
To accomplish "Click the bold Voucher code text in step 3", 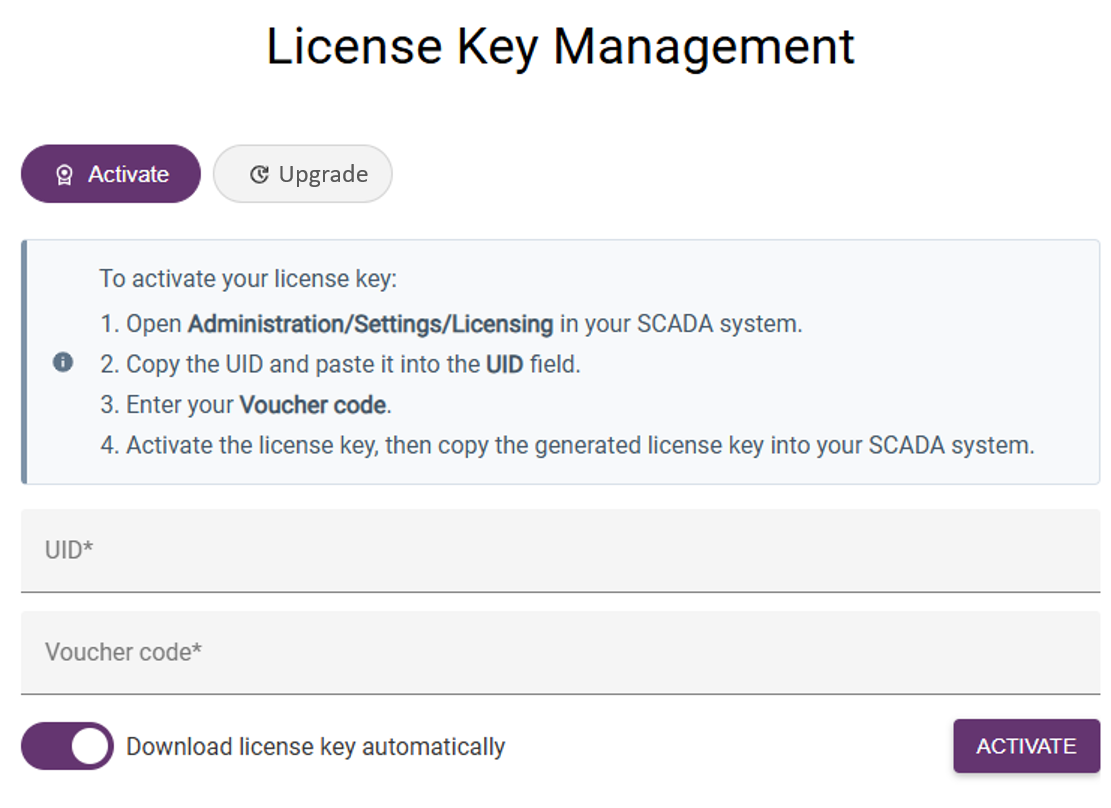I will pyautogui.click(x=312, y=405).
